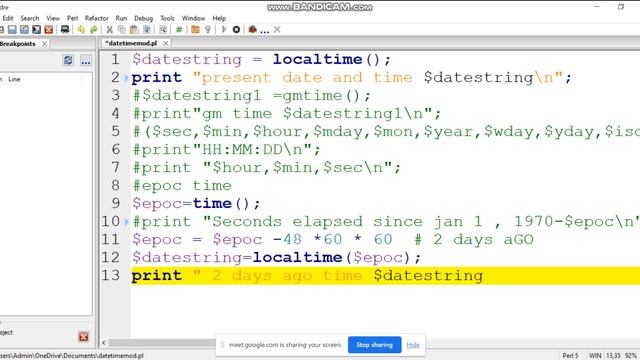Click 'gmtime' on line 3
Screen dimensions: 640x360
313,96
